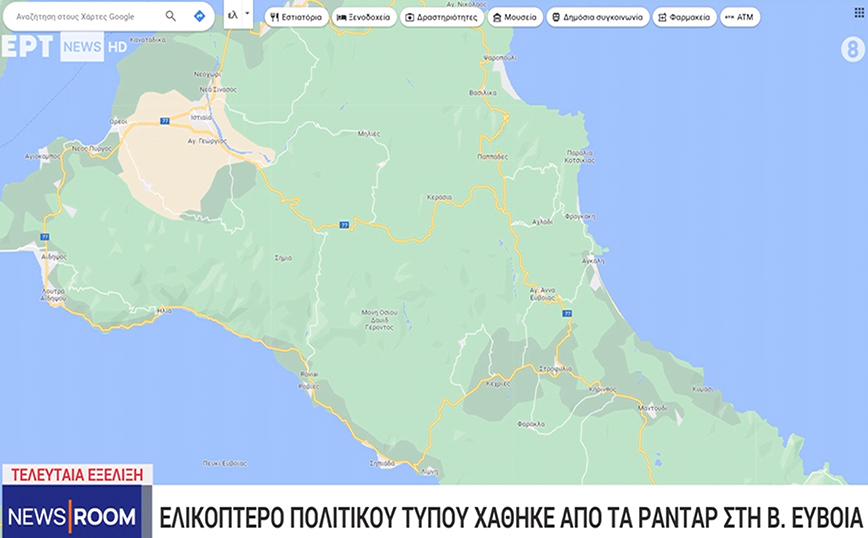
Task: Click the bed icon on Ξενοδοχεία
Action: [342, 17]
